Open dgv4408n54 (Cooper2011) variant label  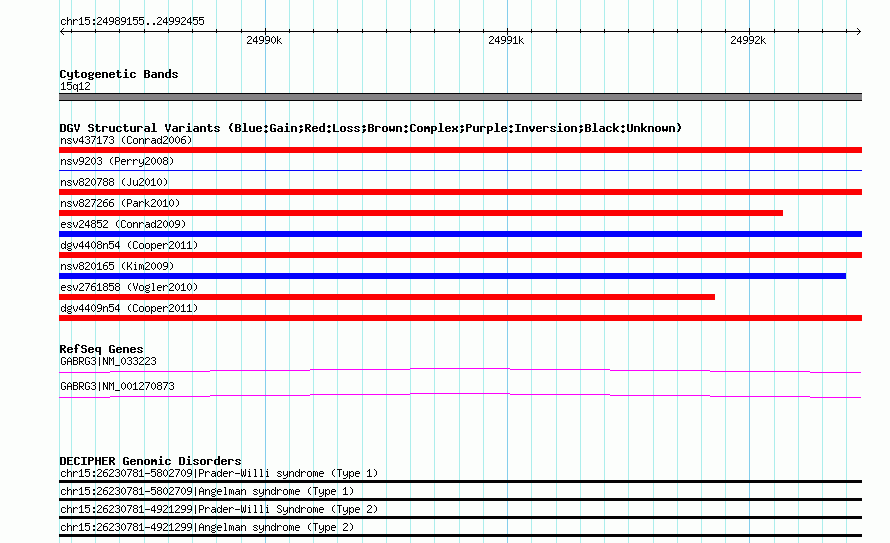pyautogui.click(x=129, y=245)
